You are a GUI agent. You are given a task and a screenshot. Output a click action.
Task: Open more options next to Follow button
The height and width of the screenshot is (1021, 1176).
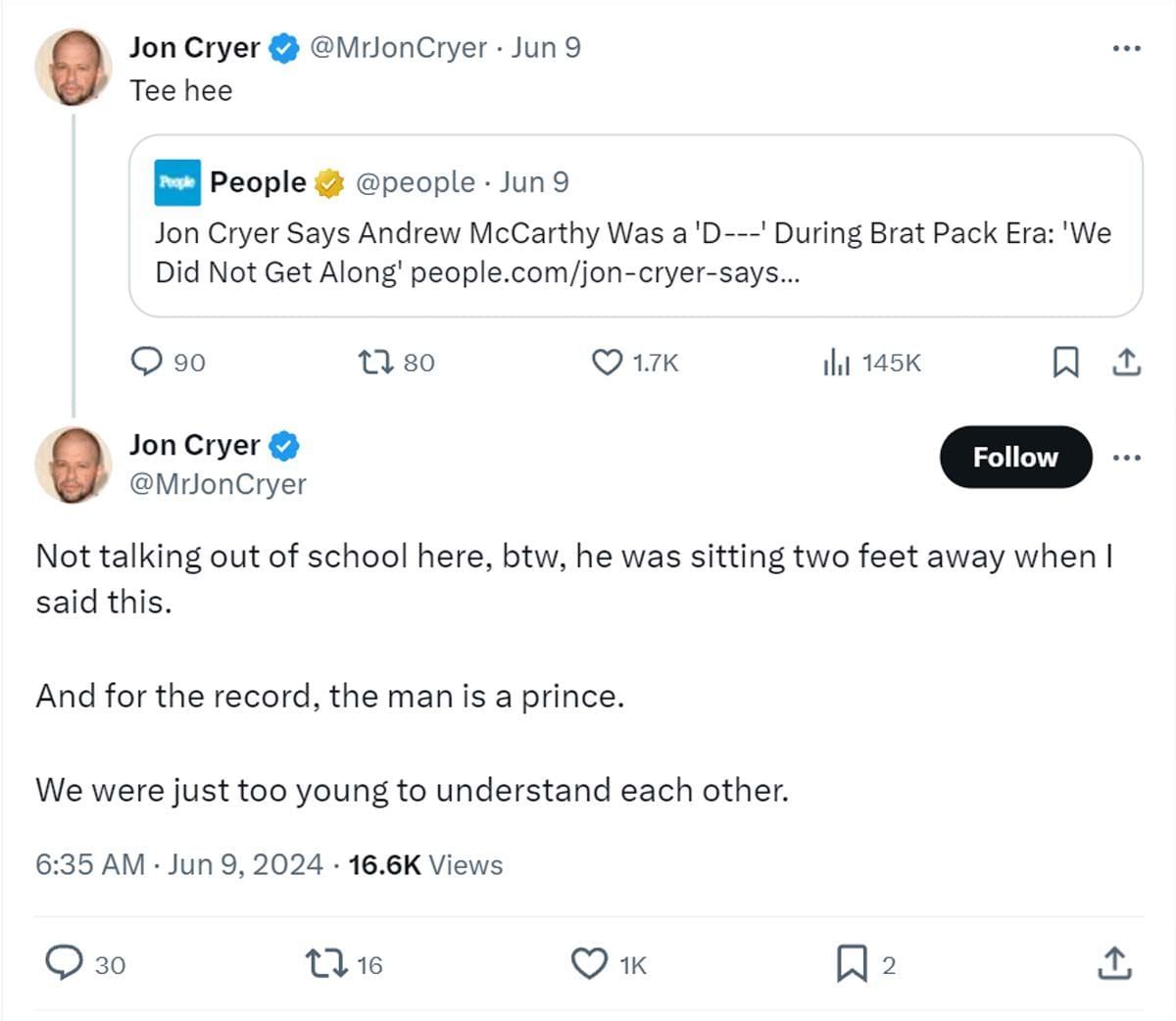click(x=1127, y=458)
